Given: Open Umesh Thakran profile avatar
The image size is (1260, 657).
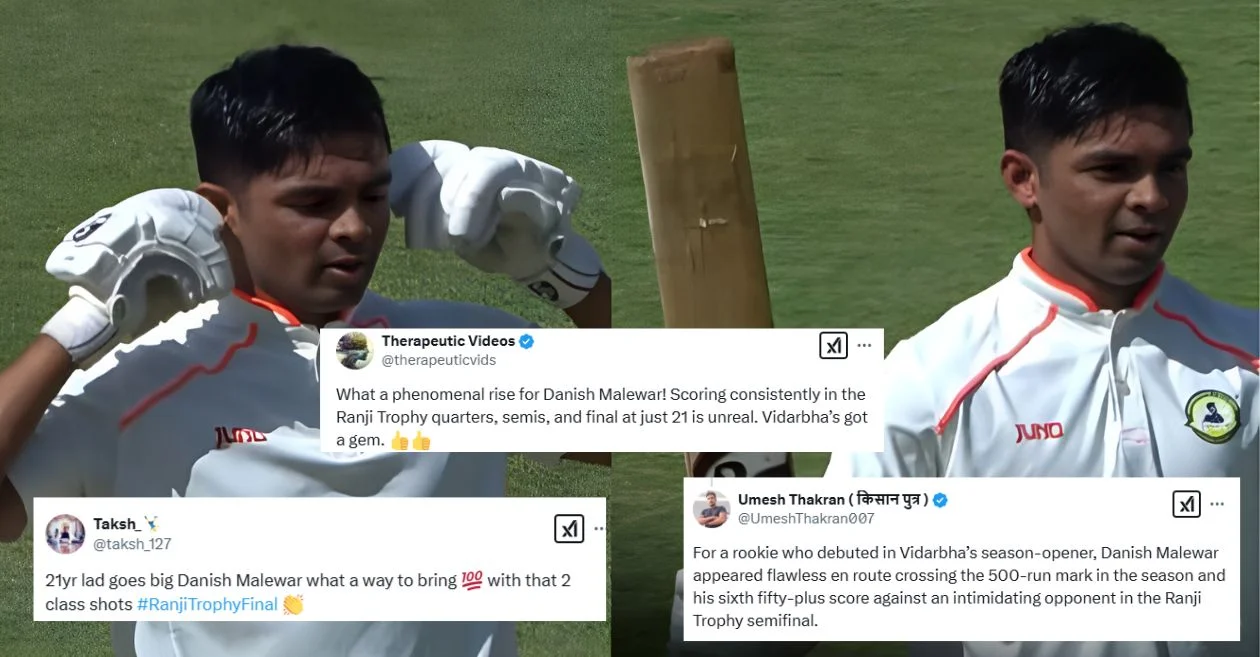Looking at the screenshot, I should tap(711, 508).
